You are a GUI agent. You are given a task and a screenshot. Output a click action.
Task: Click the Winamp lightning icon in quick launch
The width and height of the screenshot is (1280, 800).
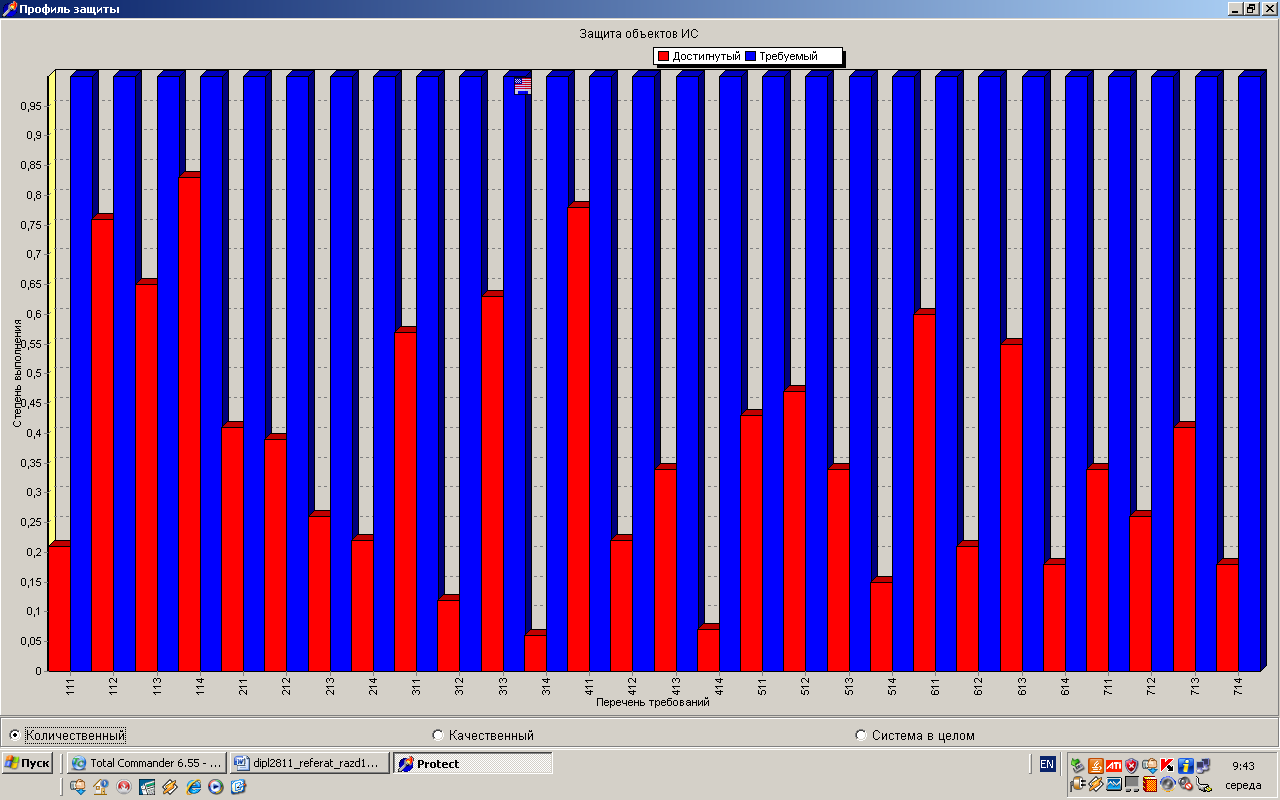[170, 786]
